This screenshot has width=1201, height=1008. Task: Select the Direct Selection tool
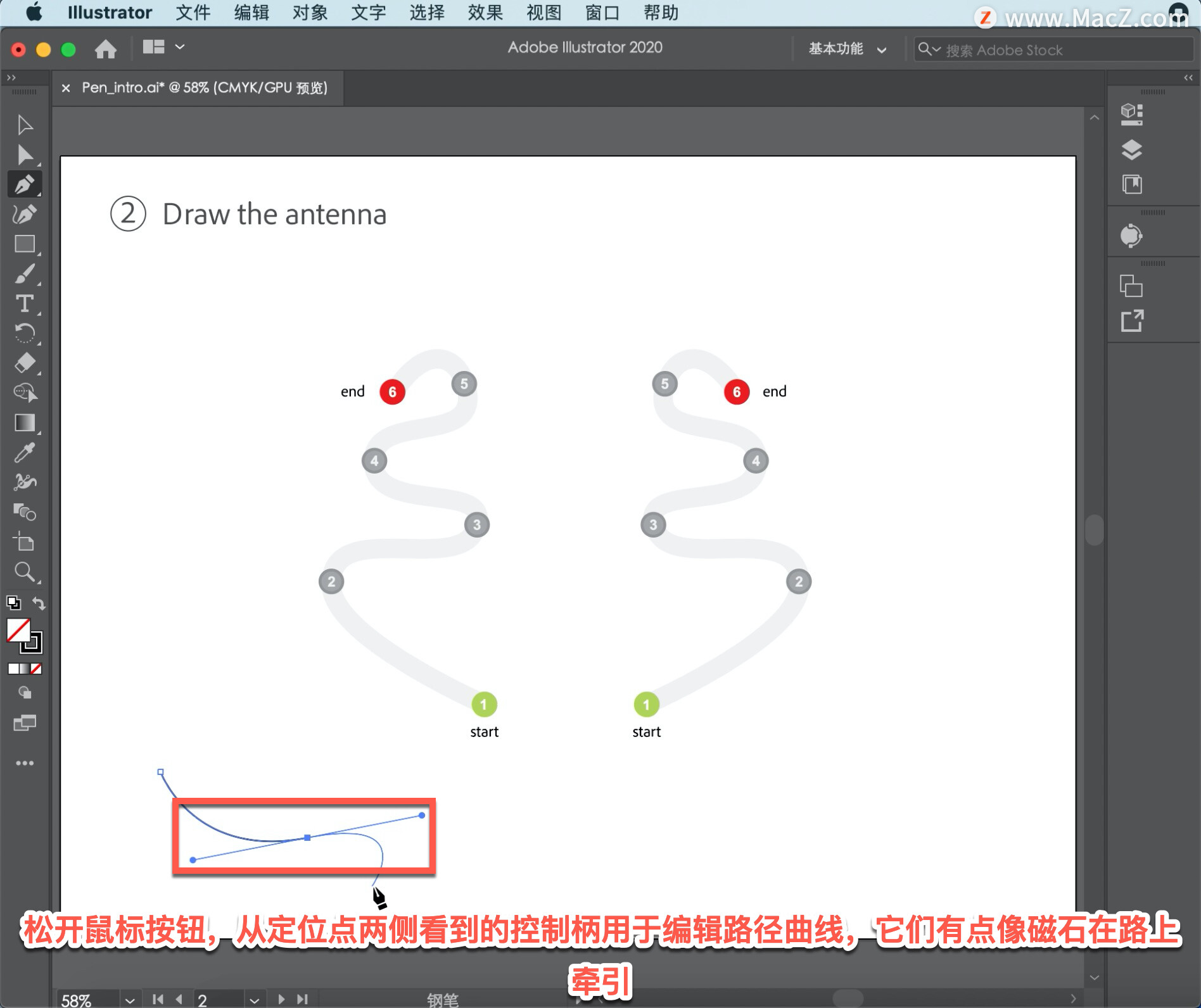click(25, 154)
